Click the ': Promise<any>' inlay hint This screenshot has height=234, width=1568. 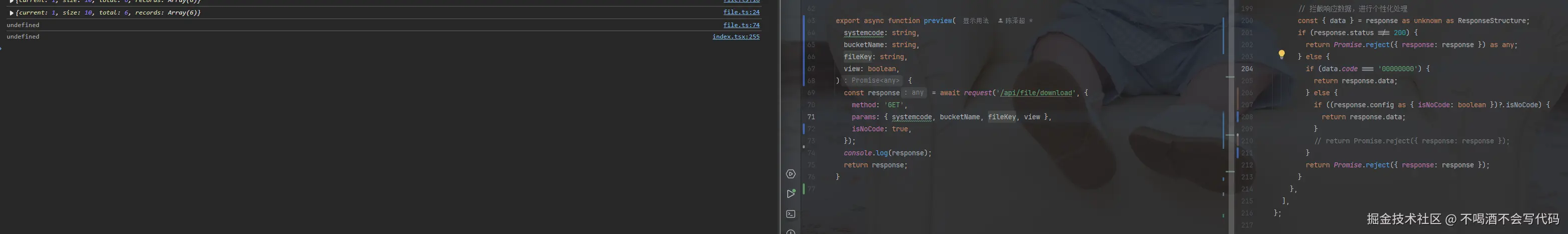872,81
